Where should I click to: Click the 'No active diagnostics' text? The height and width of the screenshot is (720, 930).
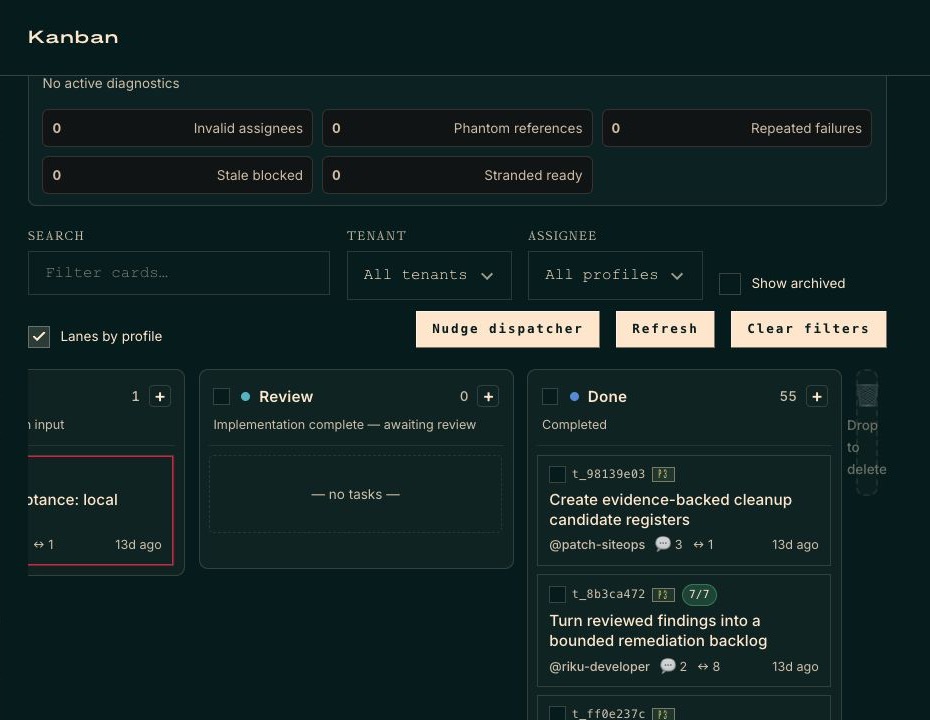click(x=111, y=84)
